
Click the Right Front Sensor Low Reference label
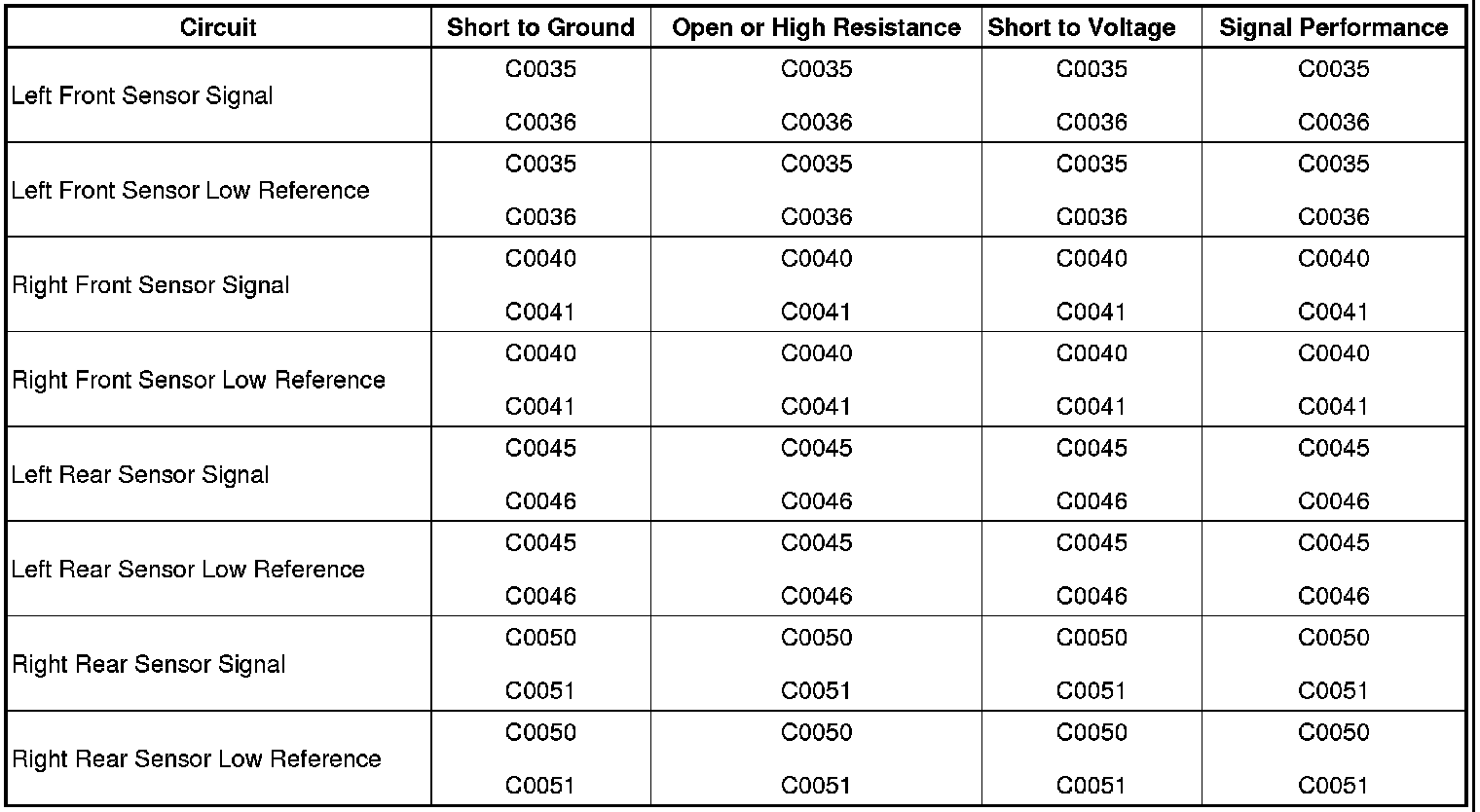(198, 380)
